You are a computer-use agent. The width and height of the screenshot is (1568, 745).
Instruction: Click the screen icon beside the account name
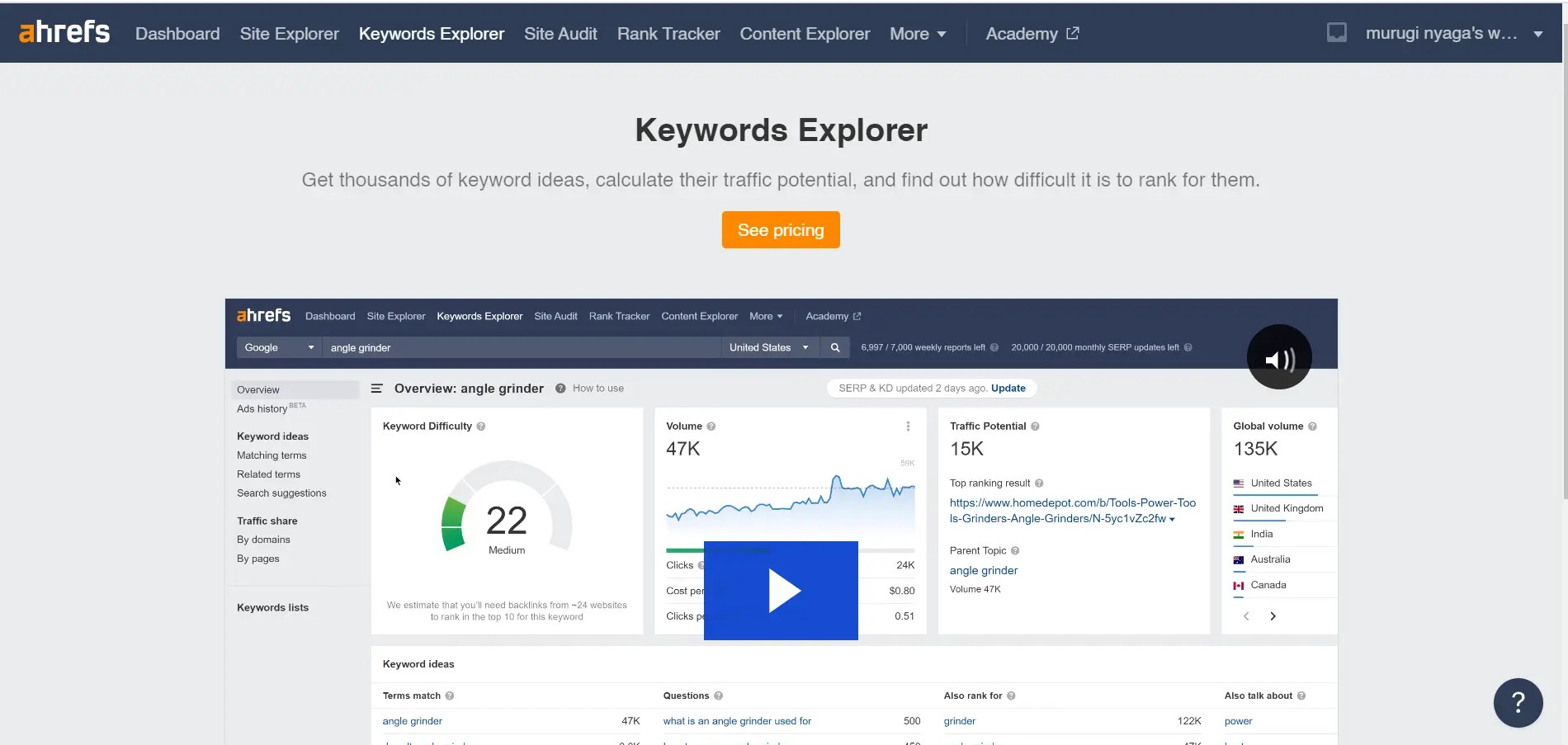(x=1336, y=33)
